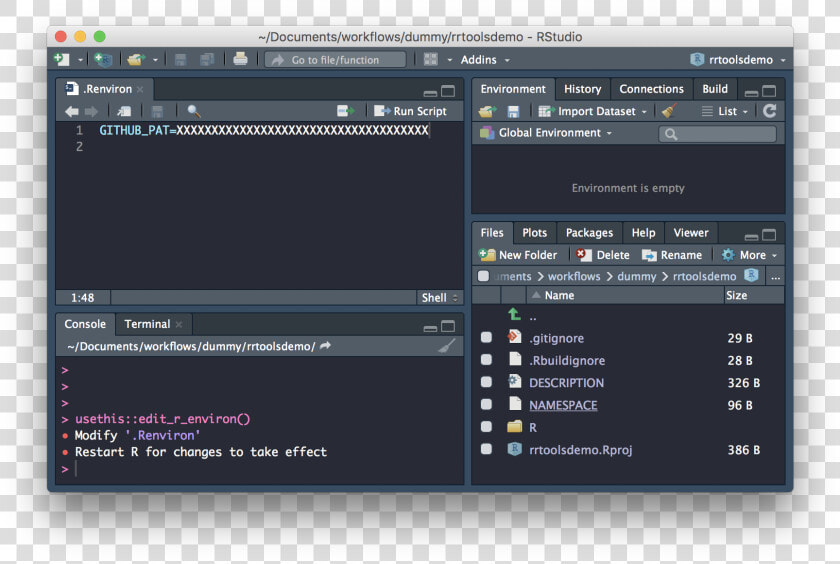Toggle the select-all files checkbox in path bar
Viewport: 840px width, 564px height.
tap(483, 276)
